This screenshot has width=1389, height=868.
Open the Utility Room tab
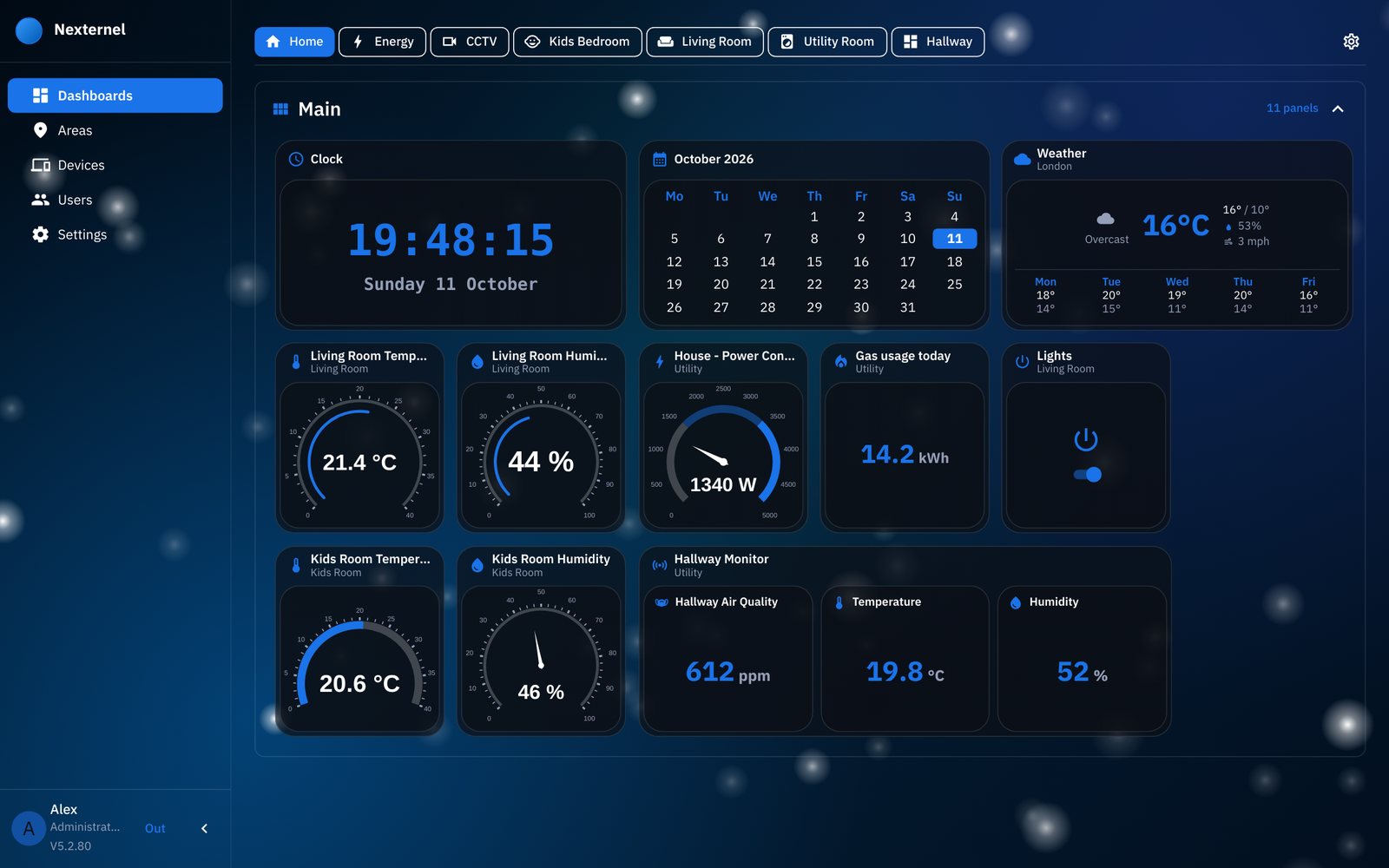click(x=827, y=42)
